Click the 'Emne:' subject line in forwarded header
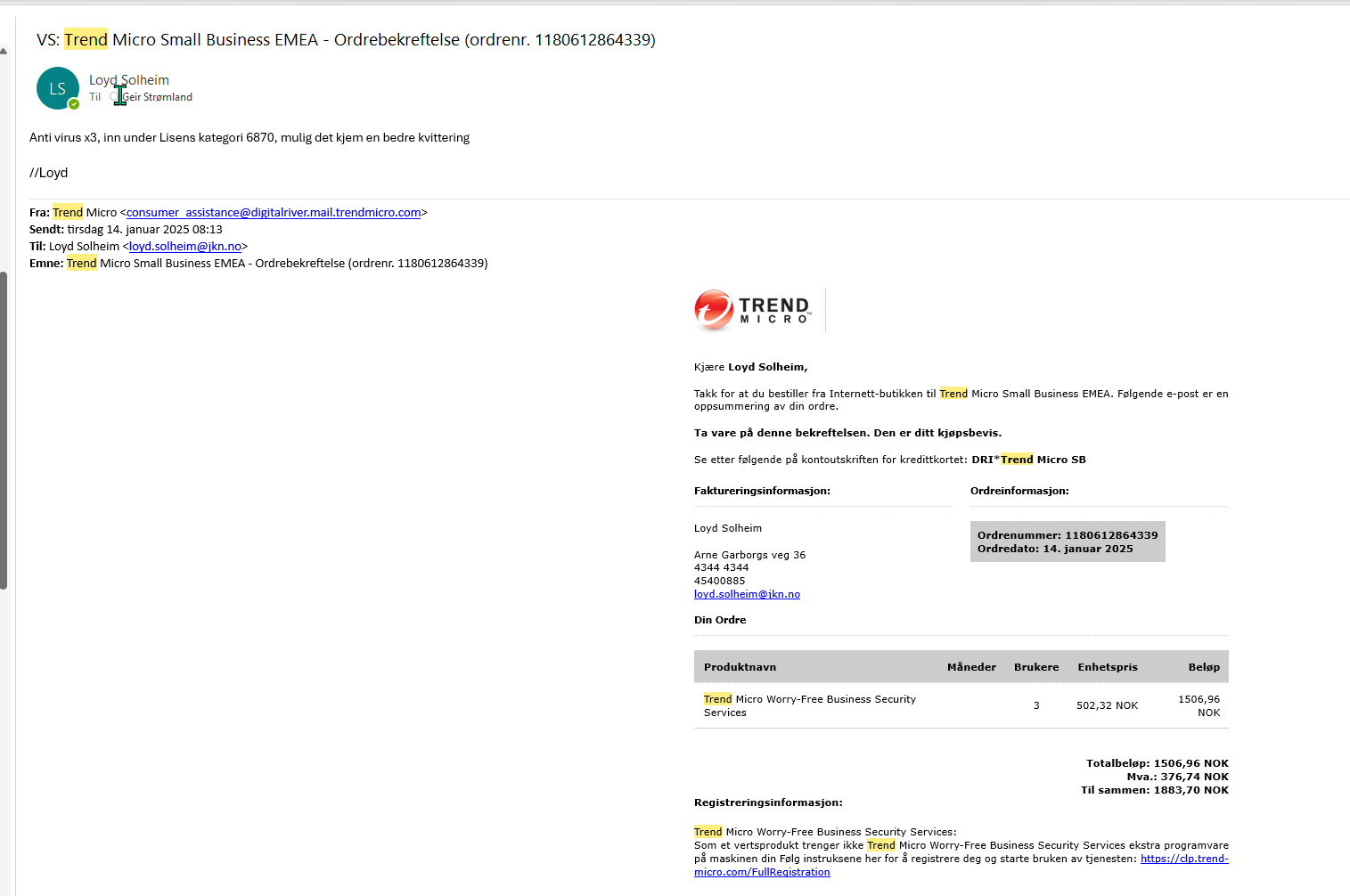 (258, 263)
